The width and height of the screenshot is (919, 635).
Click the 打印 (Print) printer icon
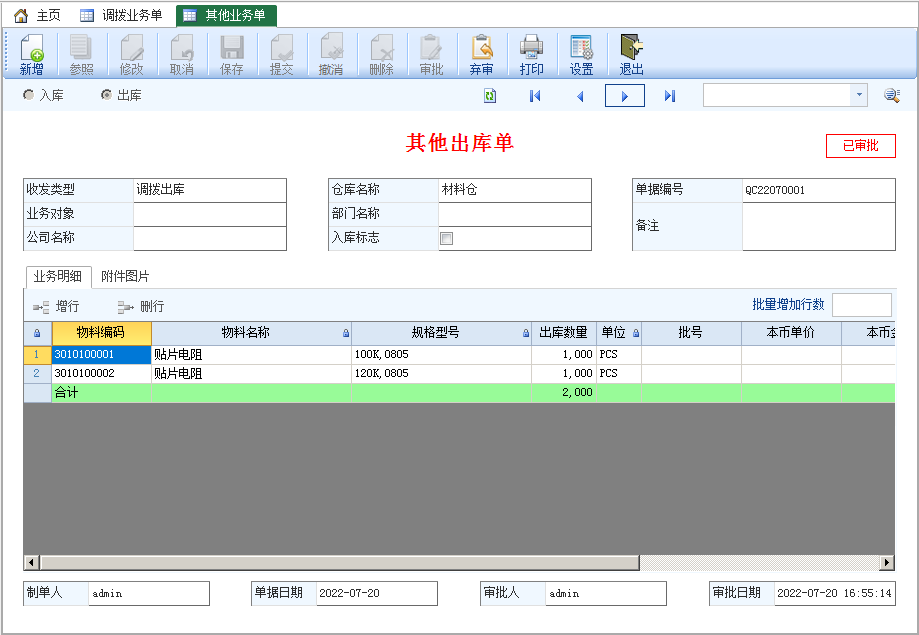point(532,55)
